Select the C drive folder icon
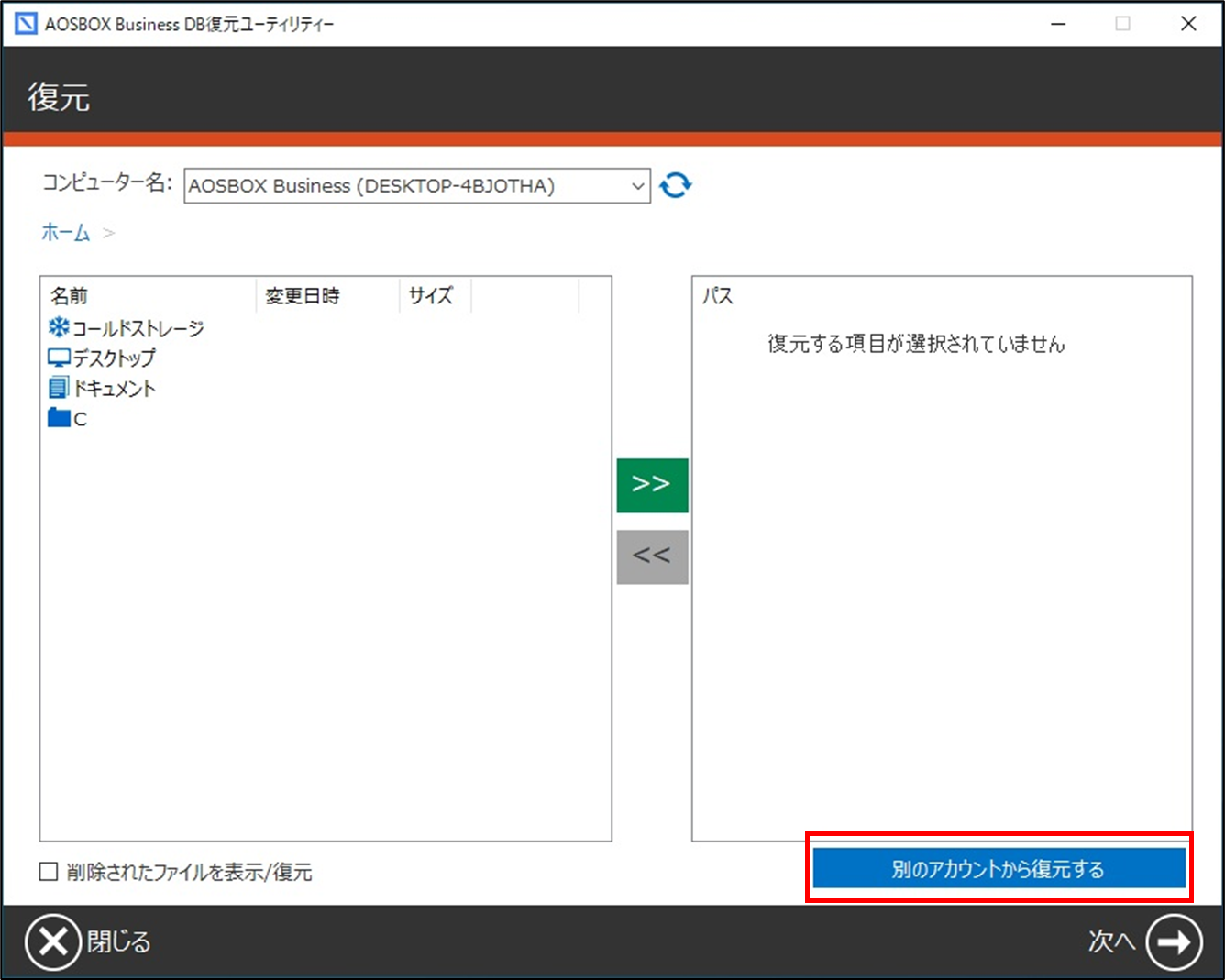This screenshot has width=1225, height=980. click(x=59, y=418)
